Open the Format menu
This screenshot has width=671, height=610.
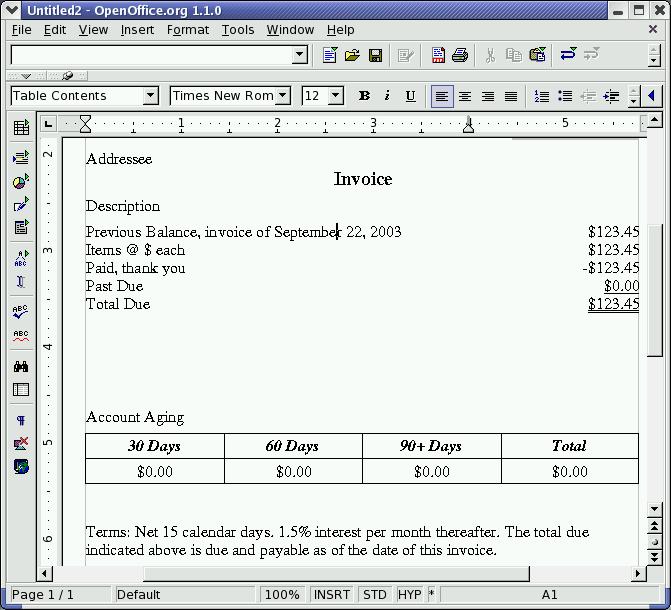(x=188, y=30)
